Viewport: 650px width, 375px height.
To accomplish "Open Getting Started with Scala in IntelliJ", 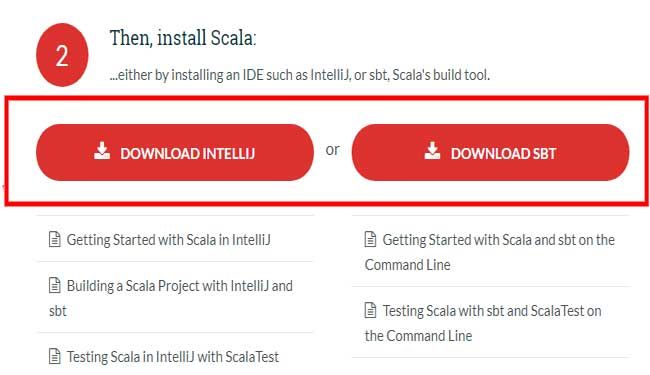I will point(169,240).
